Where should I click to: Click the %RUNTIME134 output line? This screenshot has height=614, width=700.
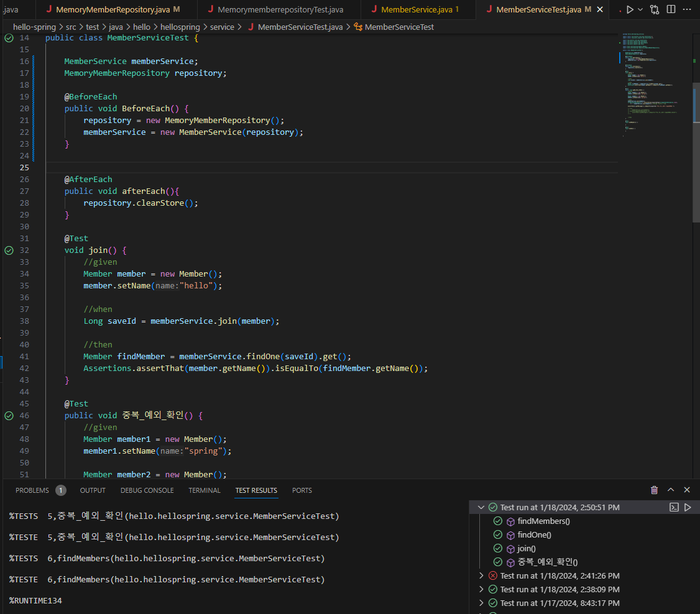(x=35, y=601)
